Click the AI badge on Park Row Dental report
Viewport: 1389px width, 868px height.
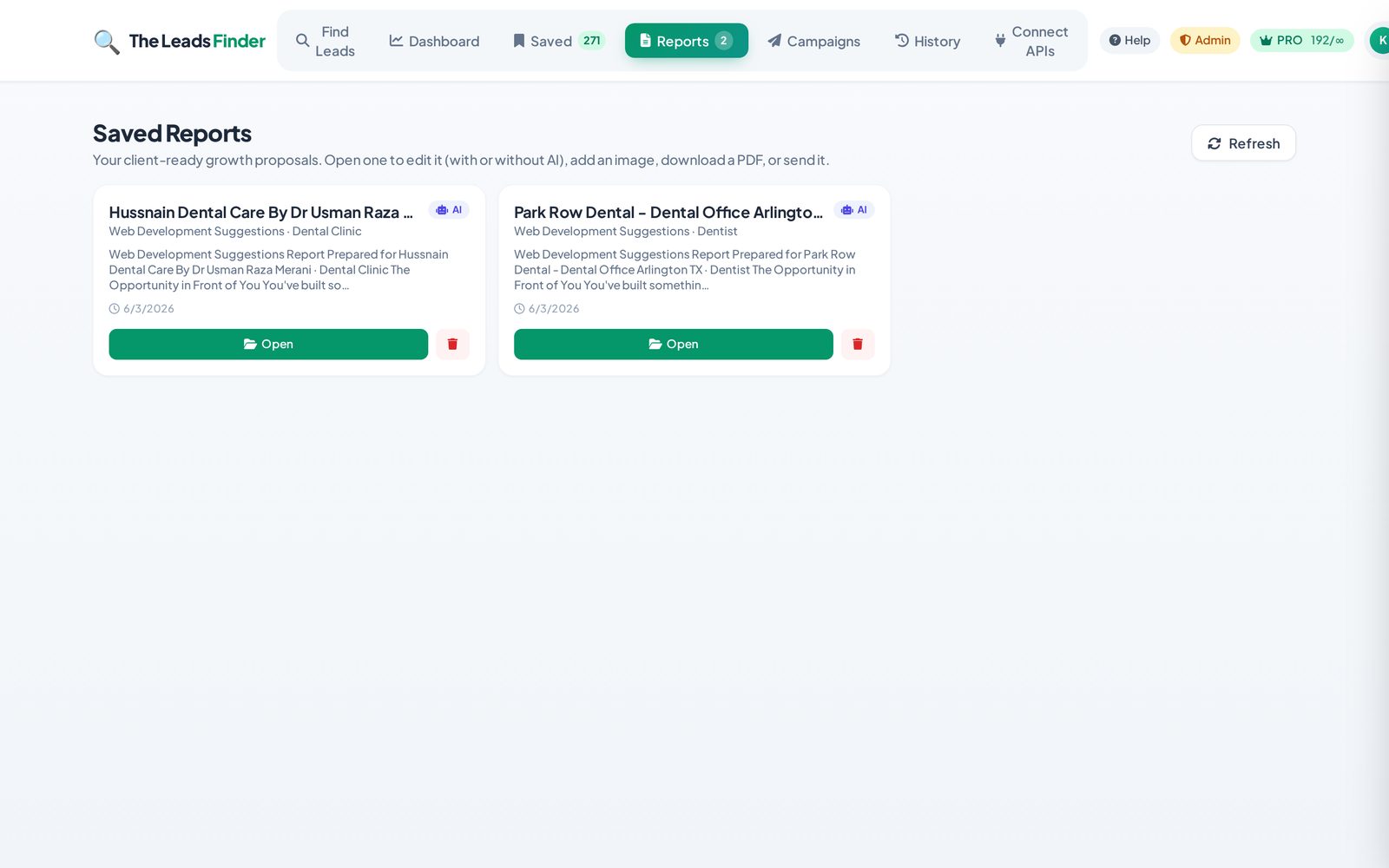854,210
